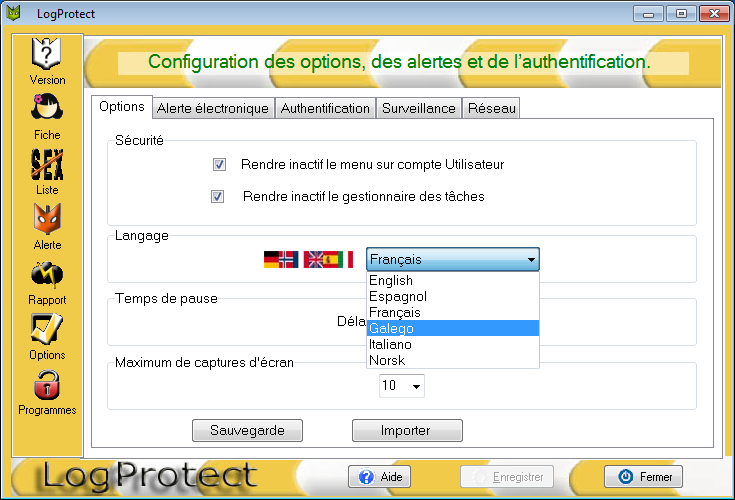
Task: Click the German flag icon
Action: point(271,259)
